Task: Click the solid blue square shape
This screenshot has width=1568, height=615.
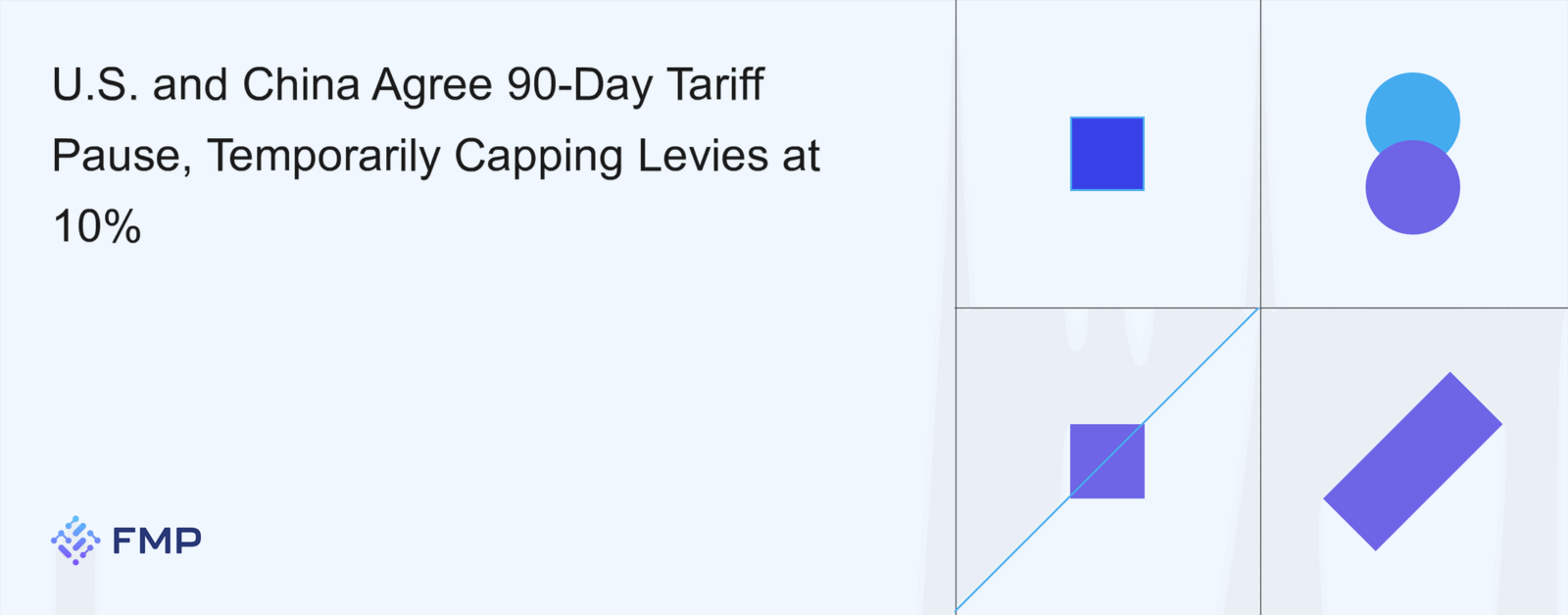Action: click(x=1107, y=154)
